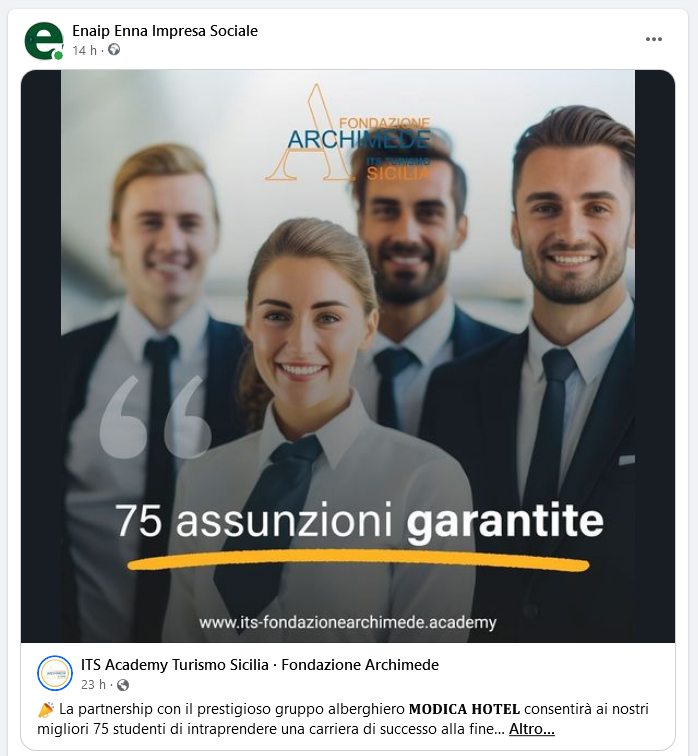Open the post options three-dot menu

[653, 40]
